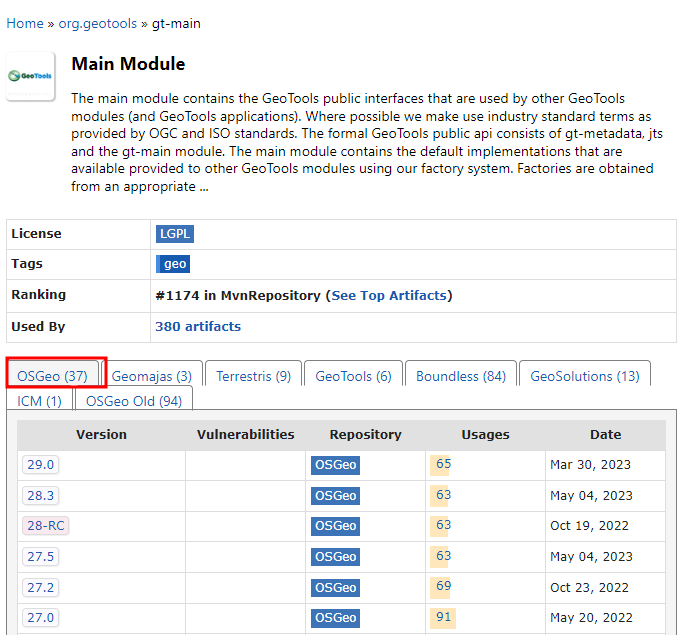Screen dimensions: 684x635
Task: Select the Geomajas (3) tab
Action: pos(152,376)
